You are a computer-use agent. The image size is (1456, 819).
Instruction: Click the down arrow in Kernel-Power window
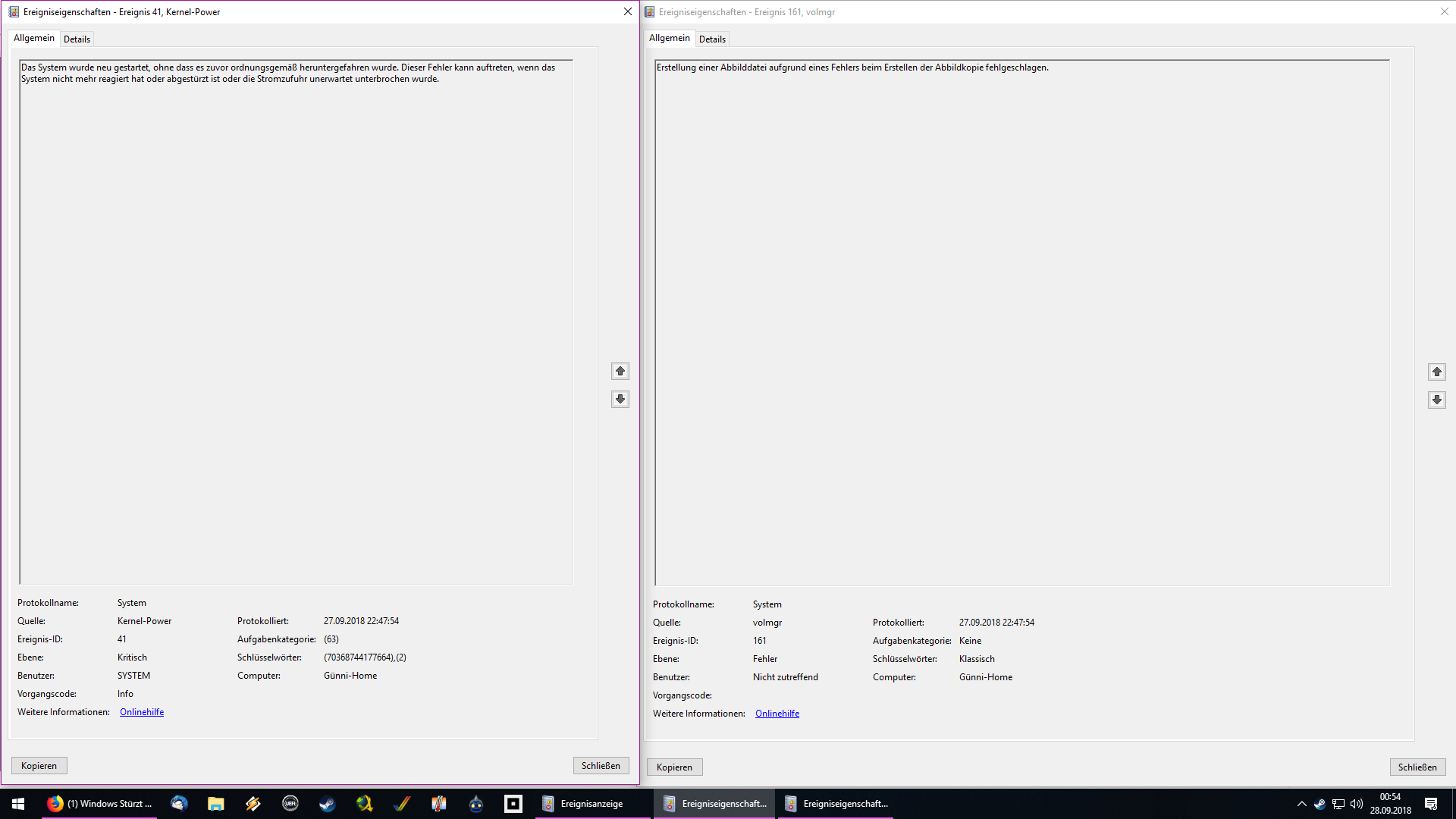tap(620, 399)
